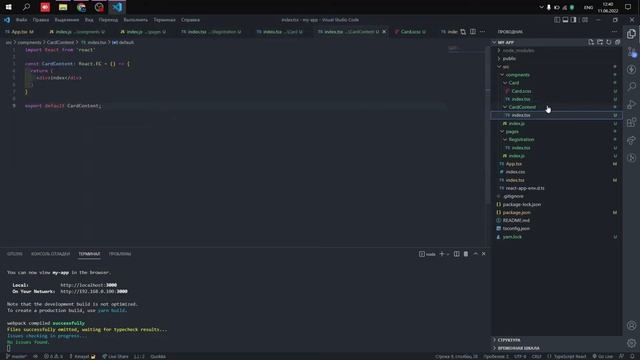This screenshot has width=640, height=360.
Task: Refresh the explorer tree
Action: 609,42
